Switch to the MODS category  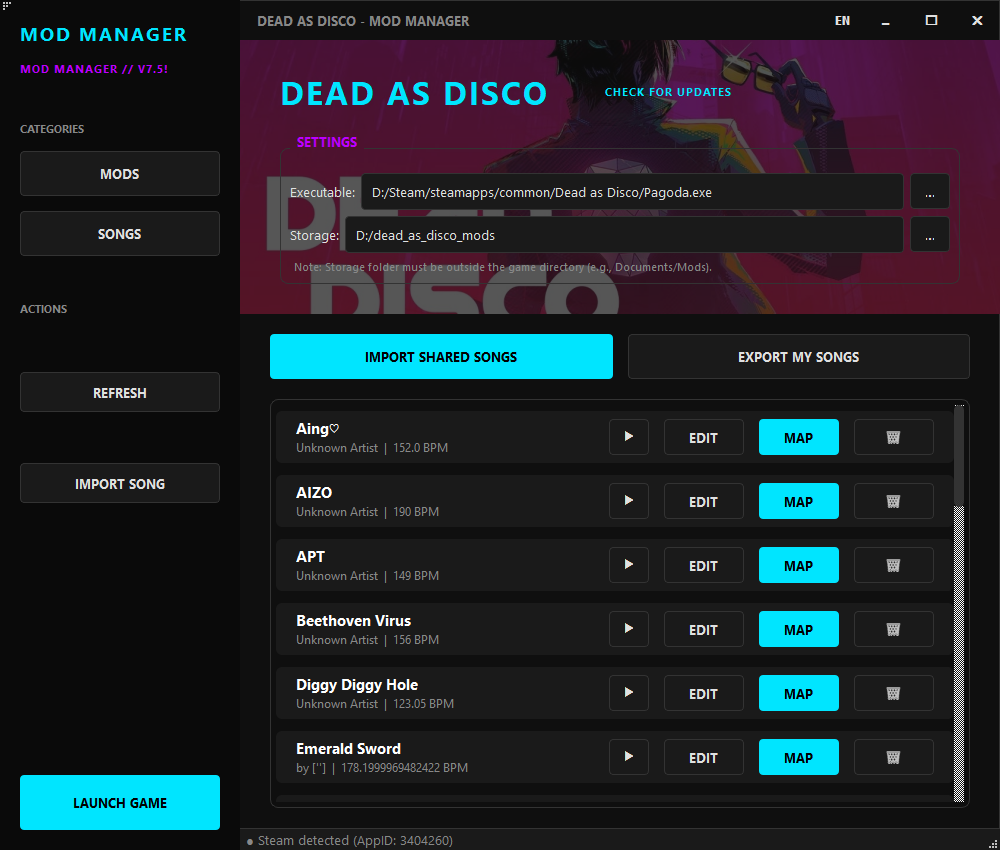tap(120, 173)
